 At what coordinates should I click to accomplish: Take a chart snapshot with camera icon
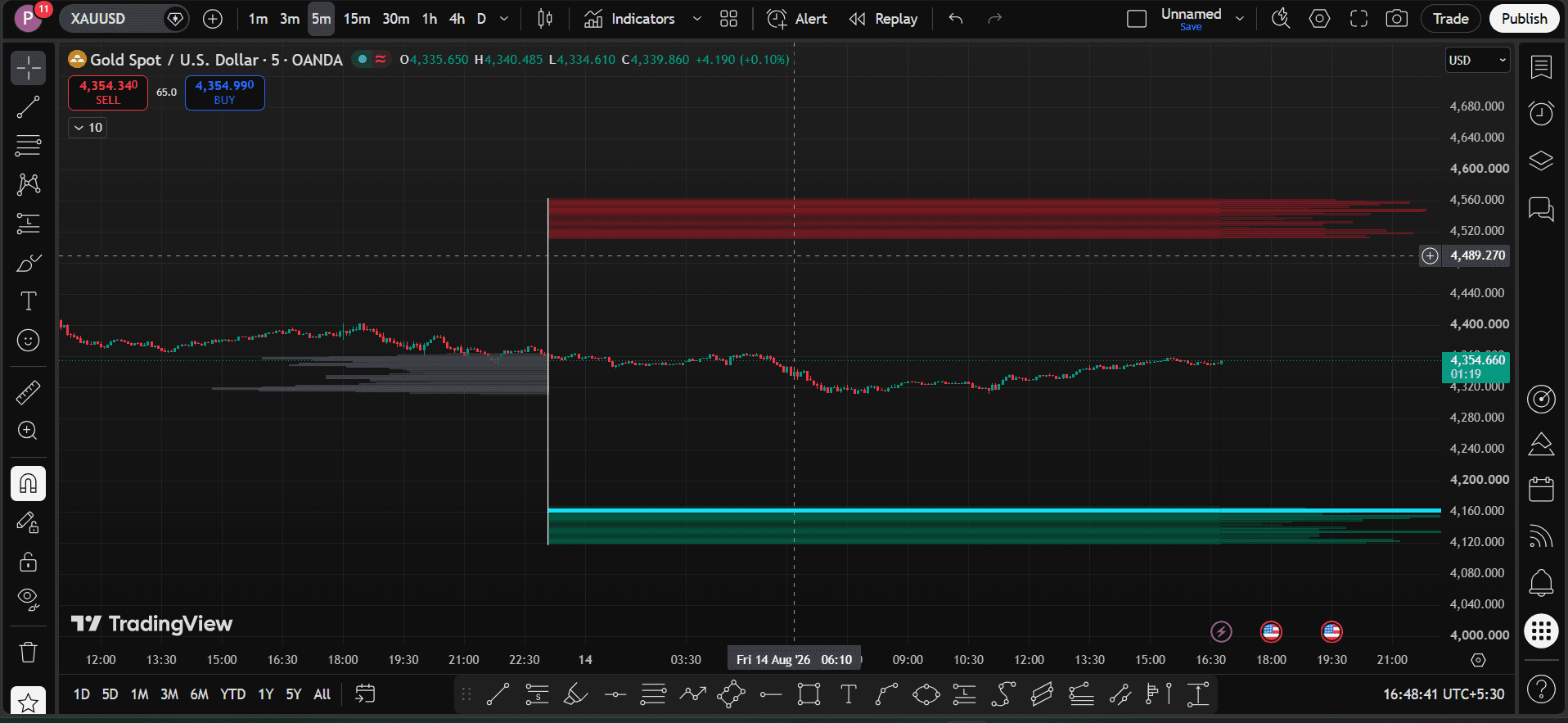coord(1397,19)
